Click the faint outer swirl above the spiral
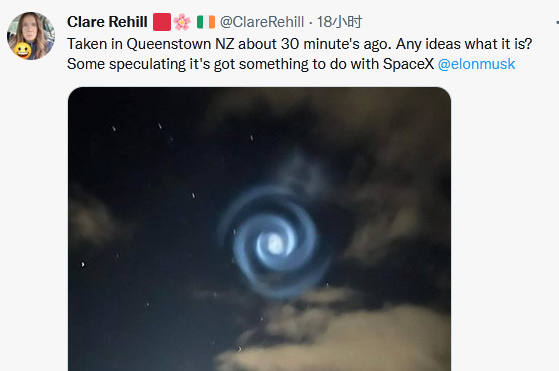 click(x=301, y=173)
